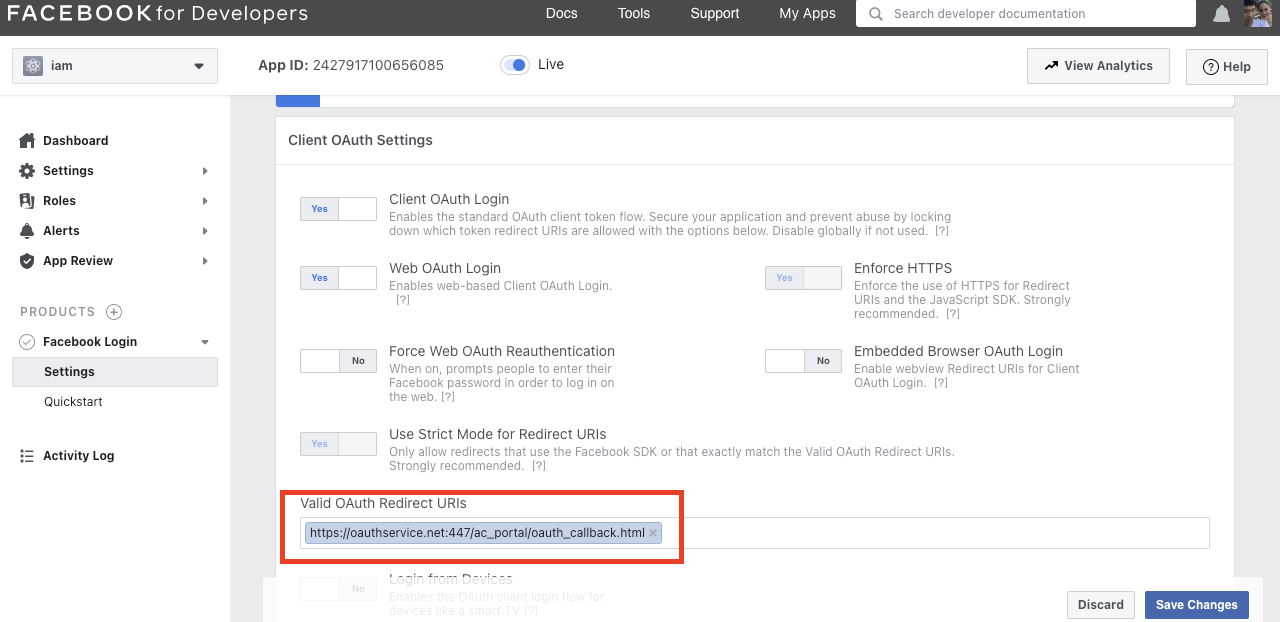Add a product with the plus icon
Screen dimensions: 1280x622
pos(114,312)
